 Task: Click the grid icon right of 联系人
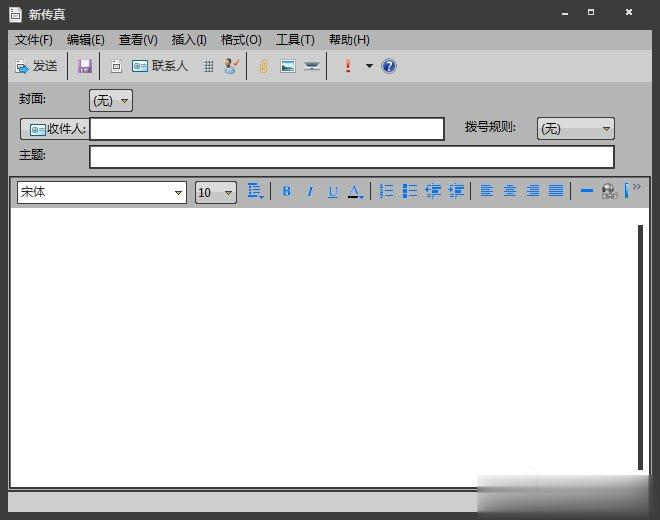pyautogui.click(x=208, y=66)
